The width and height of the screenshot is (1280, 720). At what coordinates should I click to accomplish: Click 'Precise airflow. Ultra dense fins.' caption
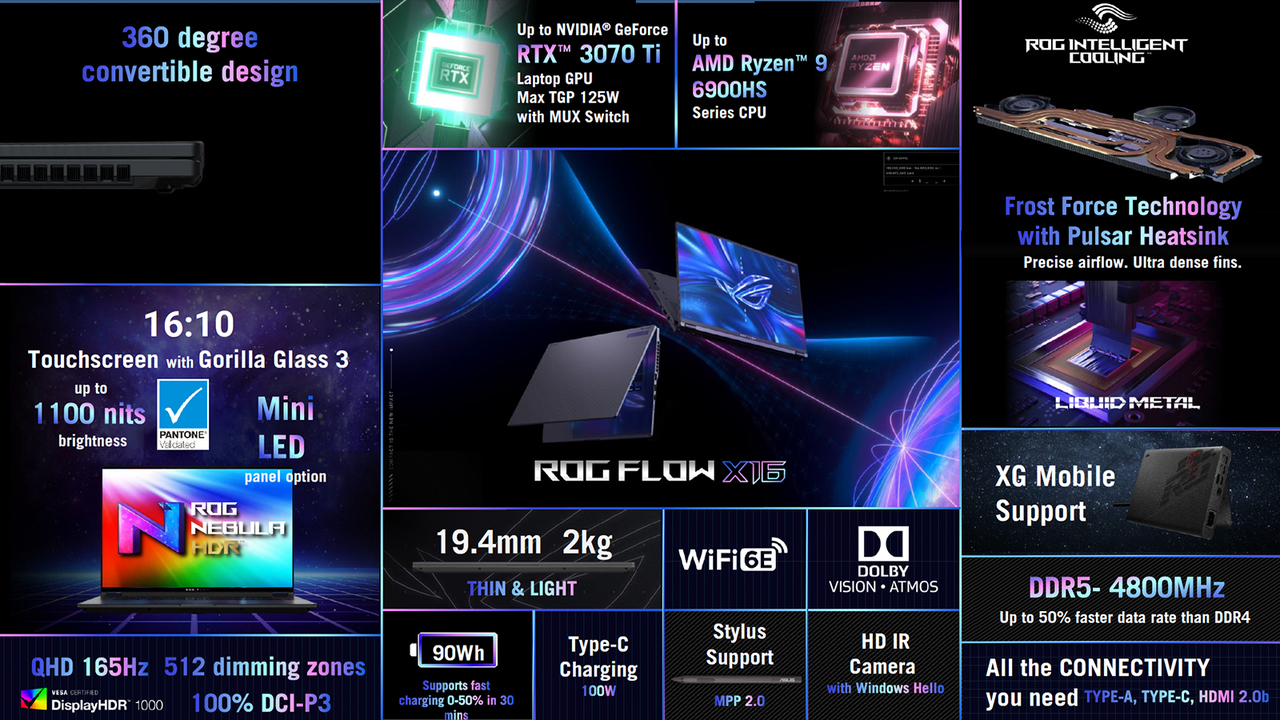(1132, 263)
